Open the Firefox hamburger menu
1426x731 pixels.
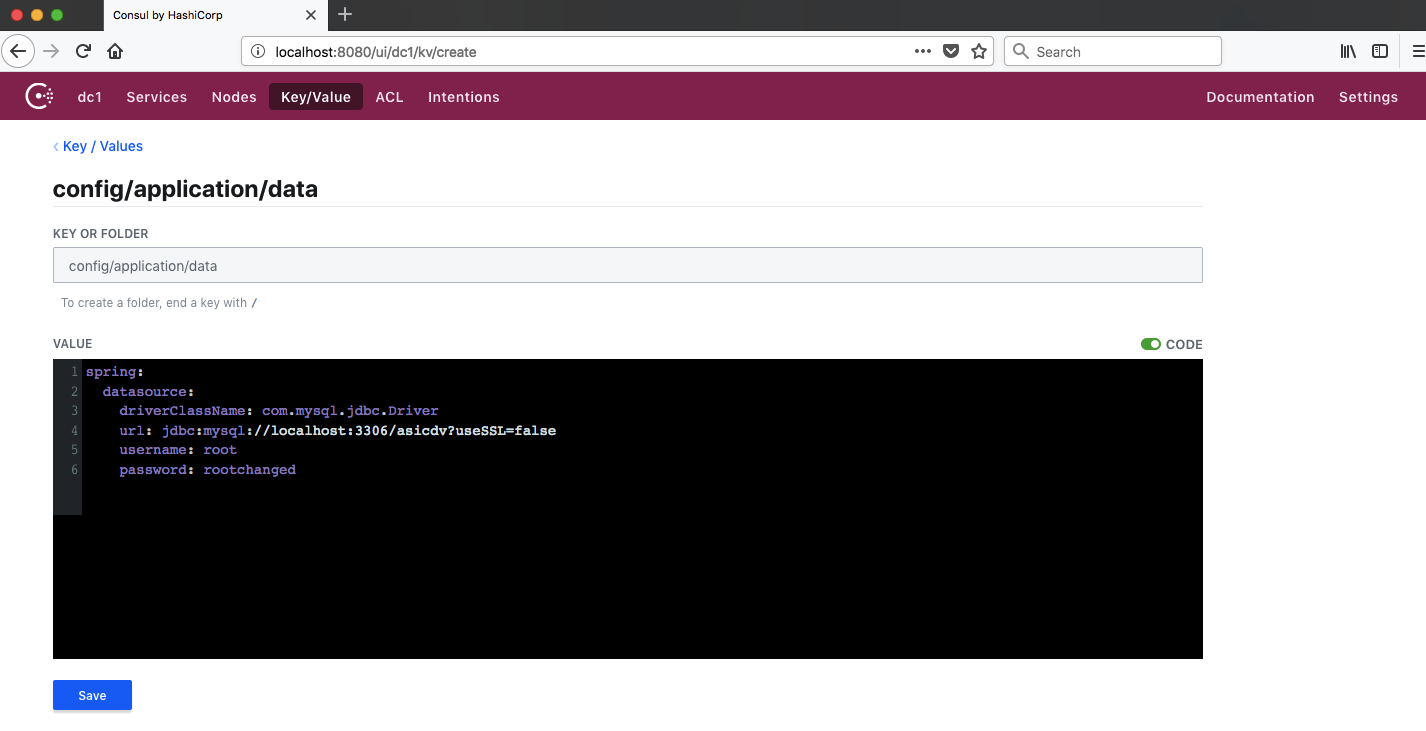click(x=1417, y=51)
